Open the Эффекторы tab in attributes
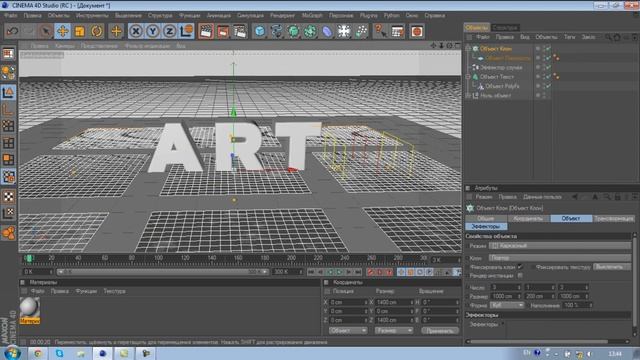 coord(486,226)
